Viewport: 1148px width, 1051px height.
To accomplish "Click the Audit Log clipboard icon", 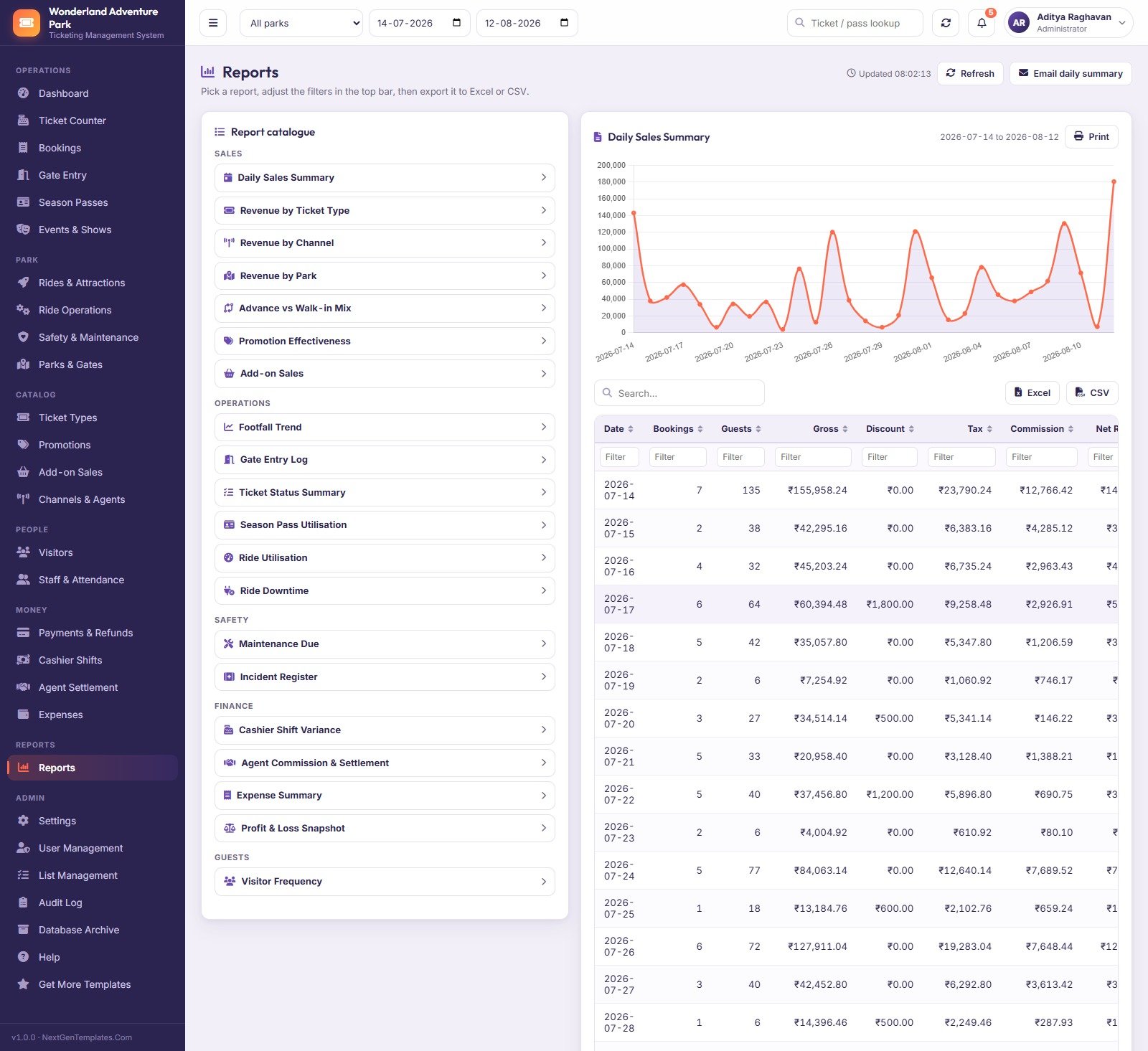I will point(24,902).
